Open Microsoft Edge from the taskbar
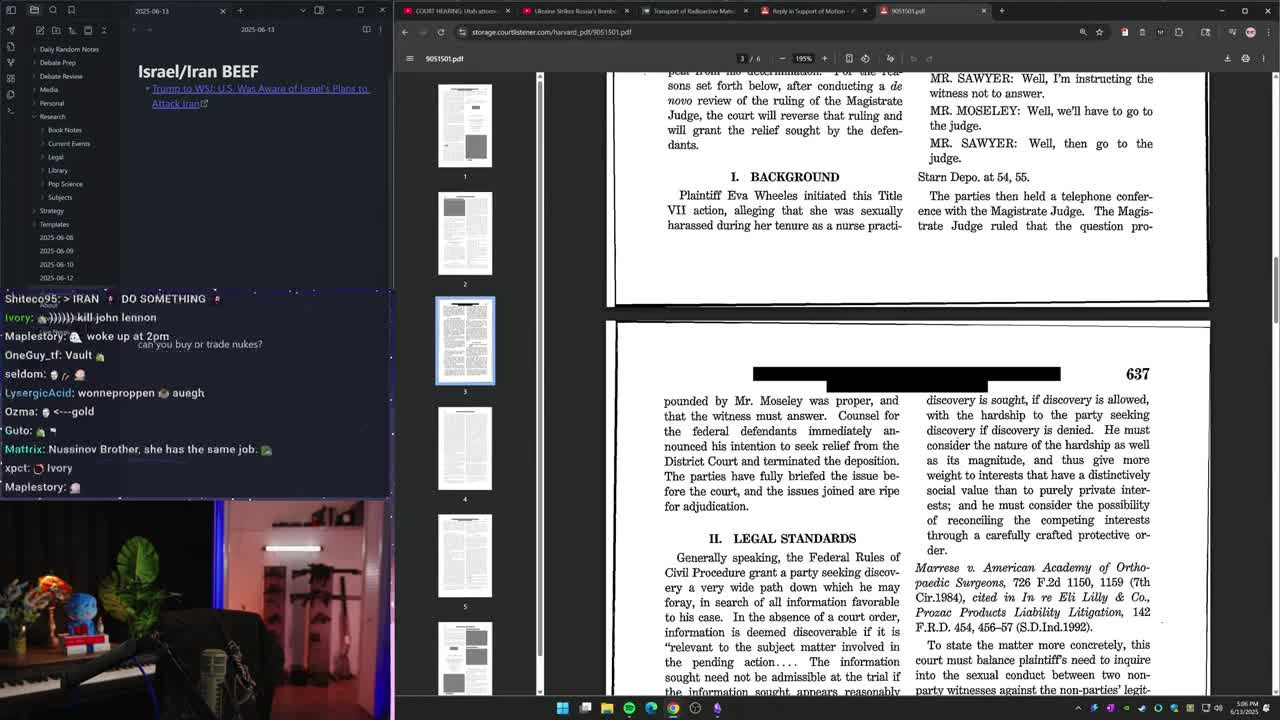This screenshot has width=1280, height=720. point(651,708)
